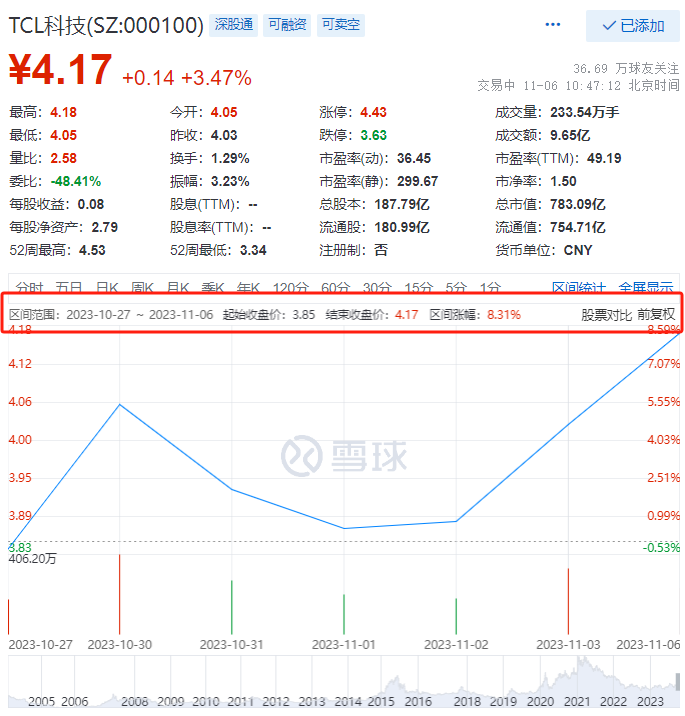Click the green volume bar for 2023-11-02
Image resolution: width=685 pixels, height=716 pixels.
(456, 616)
